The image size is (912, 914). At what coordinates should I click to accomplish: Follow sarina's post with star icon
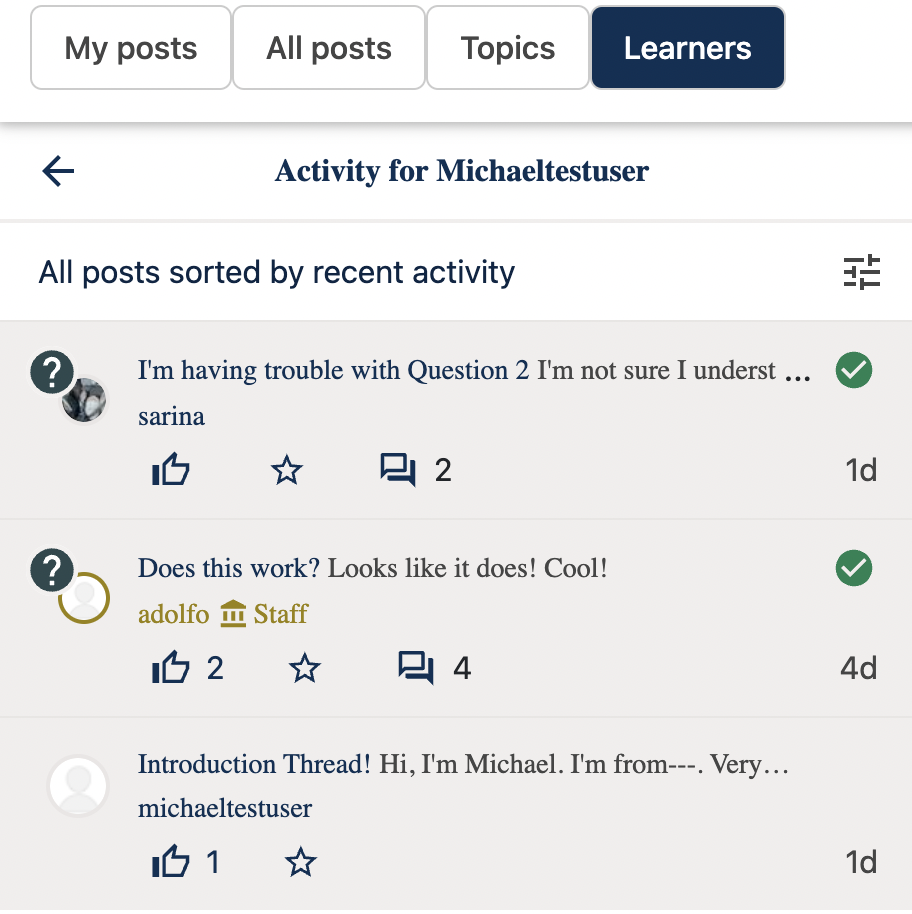coord(287,469)
